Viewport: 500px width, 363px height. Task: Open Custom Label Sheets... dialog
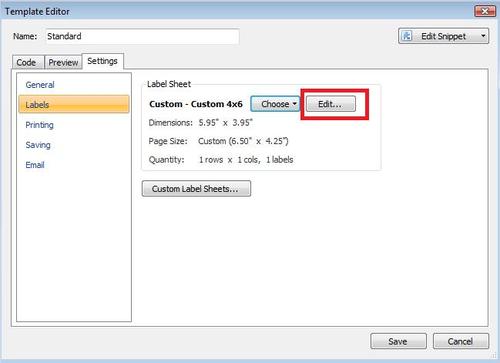pos(196,189)
